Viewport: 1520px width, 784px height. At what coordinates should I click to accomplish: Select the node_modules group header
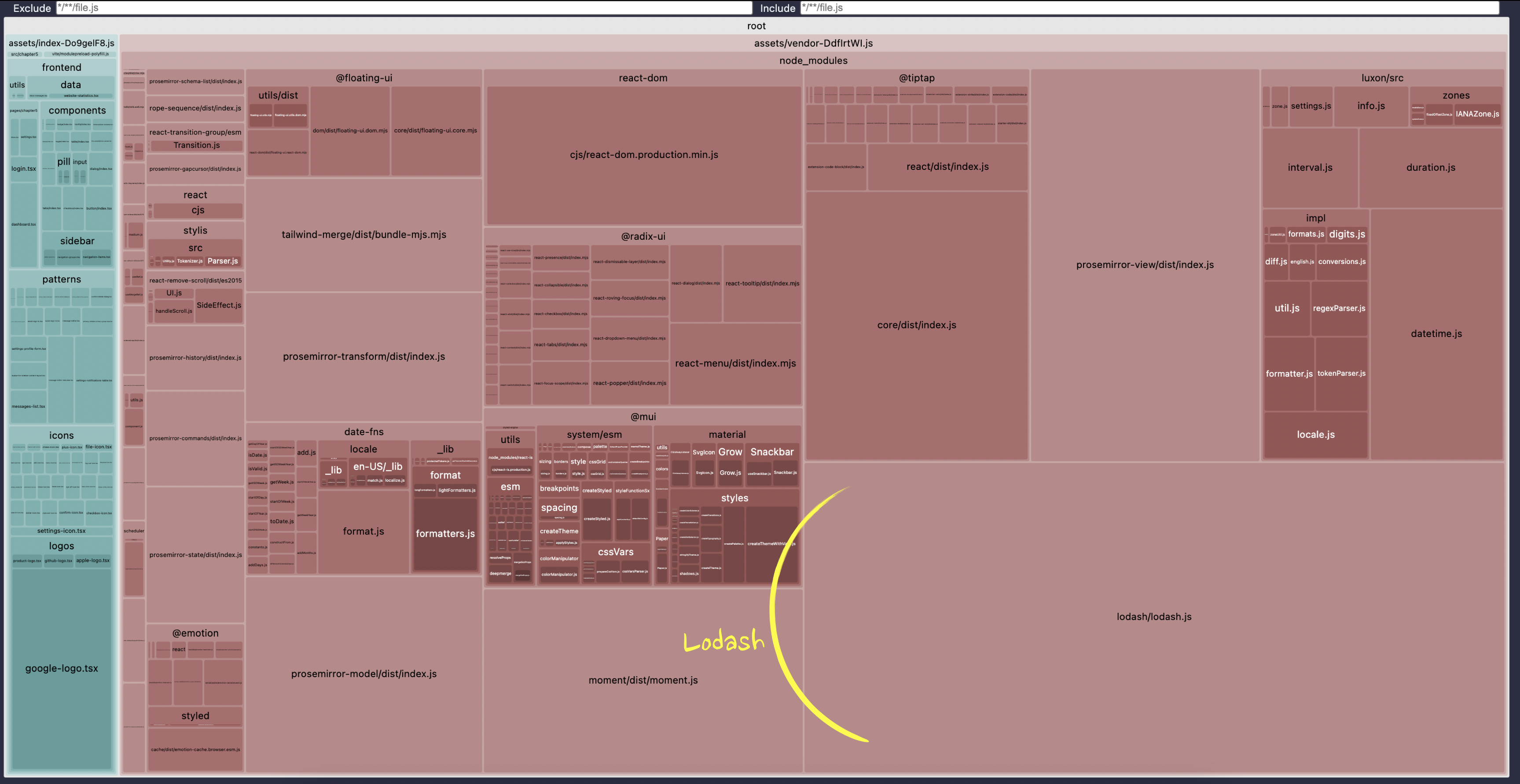click(x=812, y=61)
